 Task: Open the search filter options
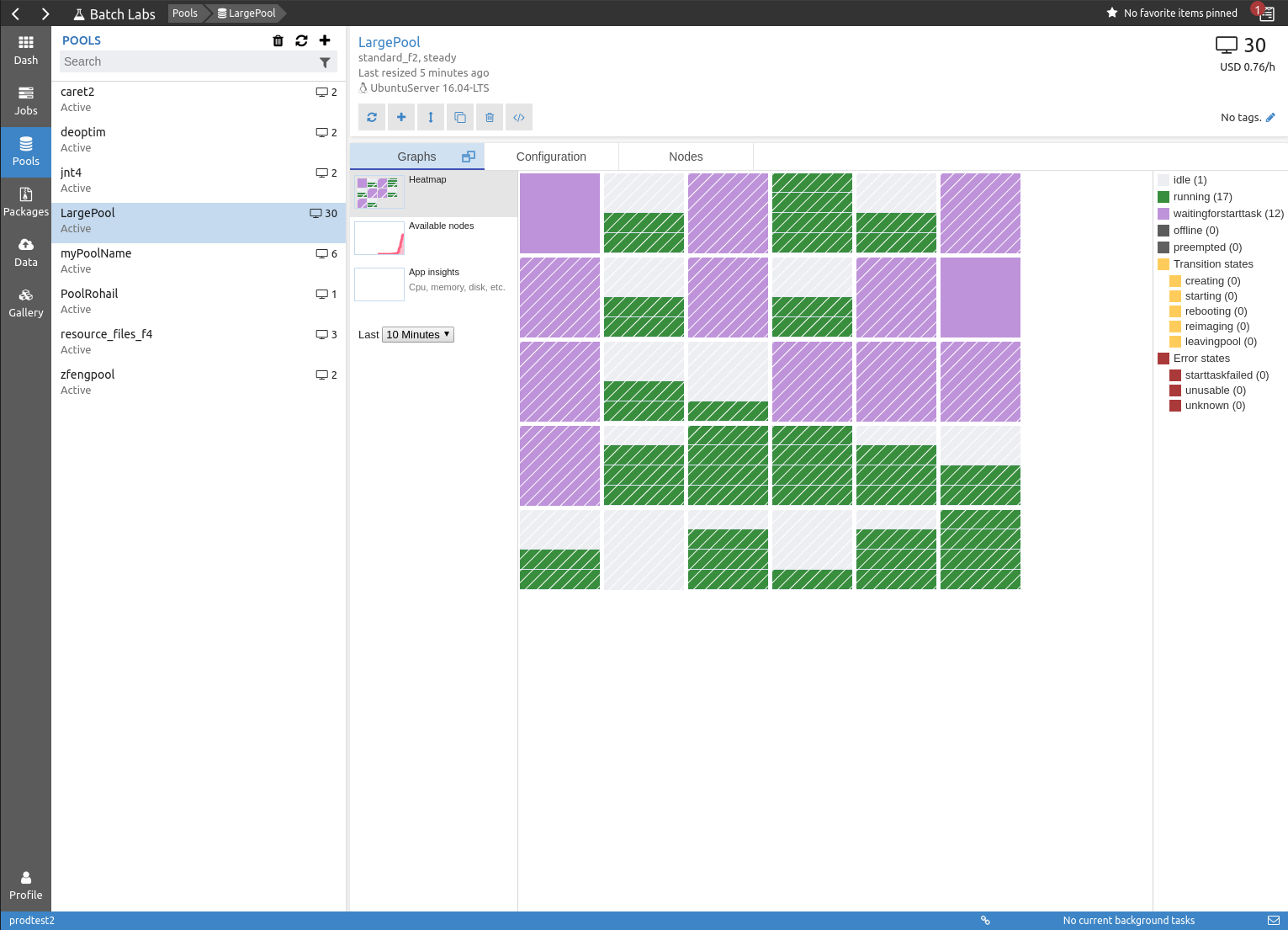pyautogui.click(x=325, y=62)
